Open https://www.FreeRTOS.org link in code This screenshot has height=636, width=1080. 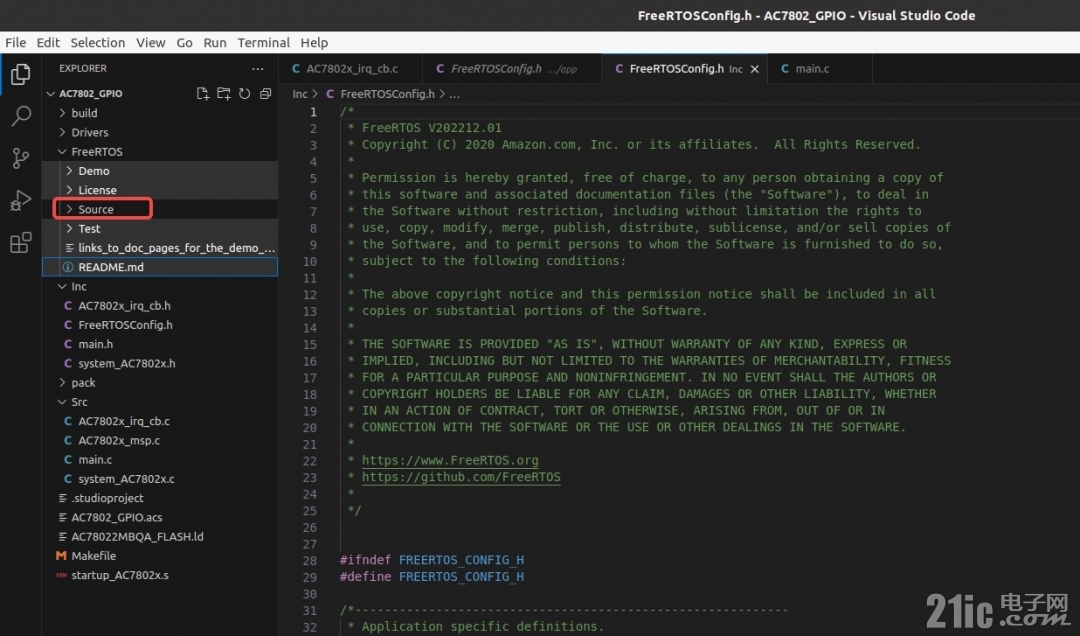pyautogui.click(x=450, y=460)
